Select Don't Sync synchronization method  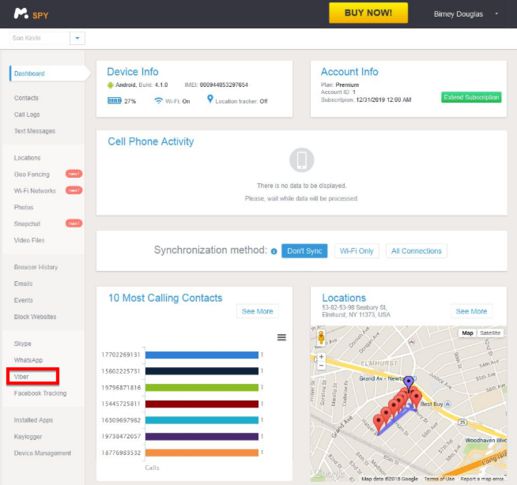pos(304,251)
